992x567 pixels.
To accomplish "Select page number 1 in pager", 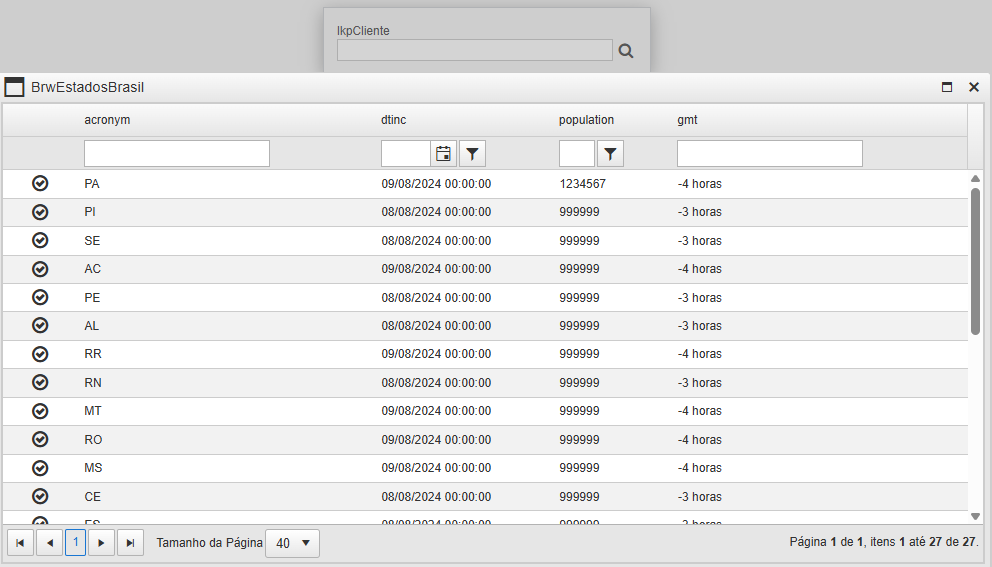I will pos(75,542).
